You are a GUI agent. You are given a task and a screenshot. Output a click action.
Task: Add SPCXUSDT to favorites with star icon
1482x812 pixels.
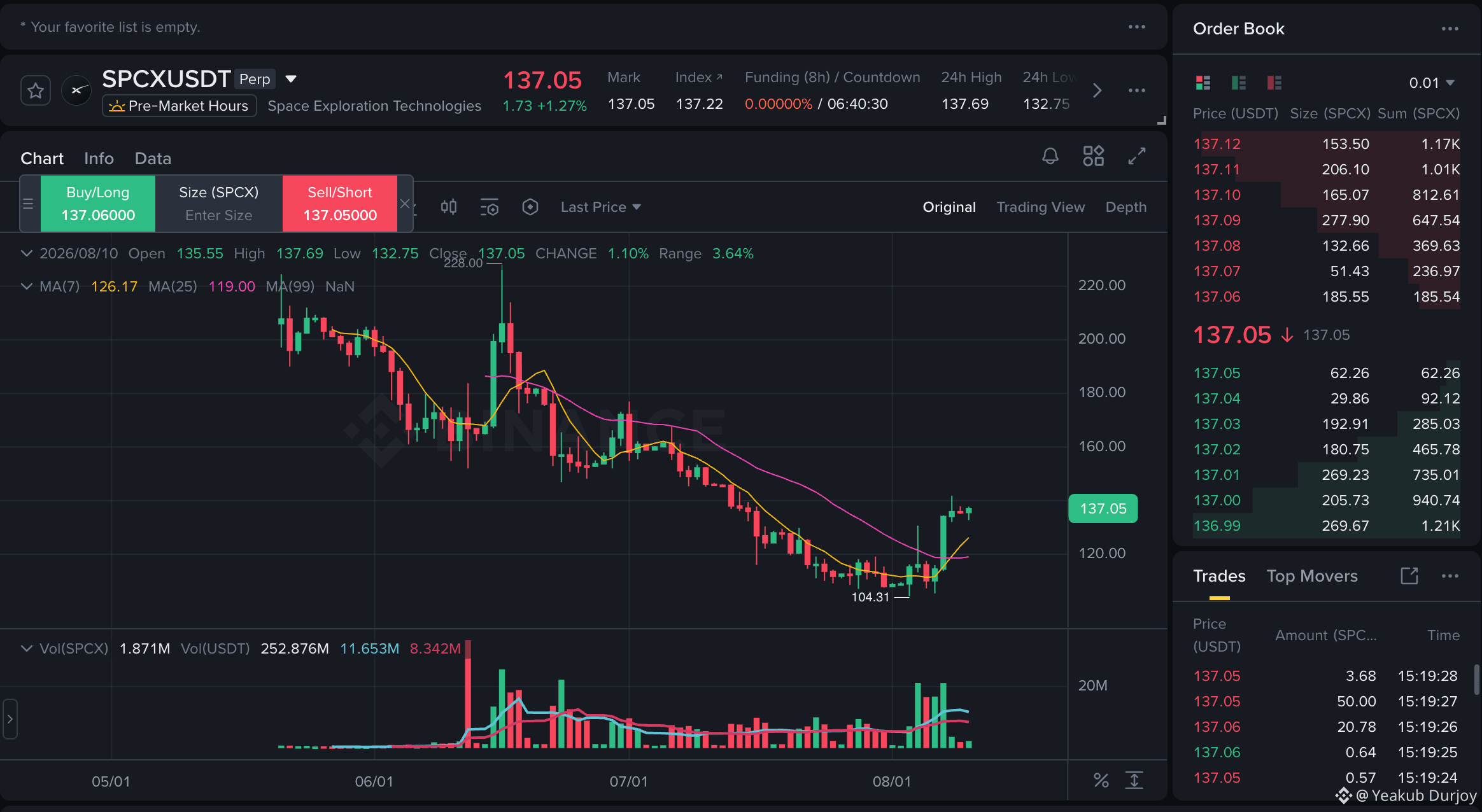tap(36, 91)
